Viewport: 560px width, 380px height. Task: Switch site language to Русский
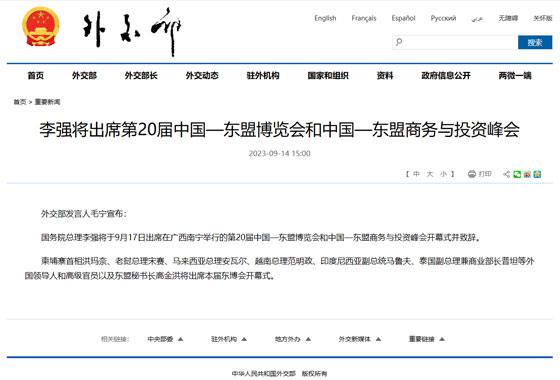(x=443, y=18)
